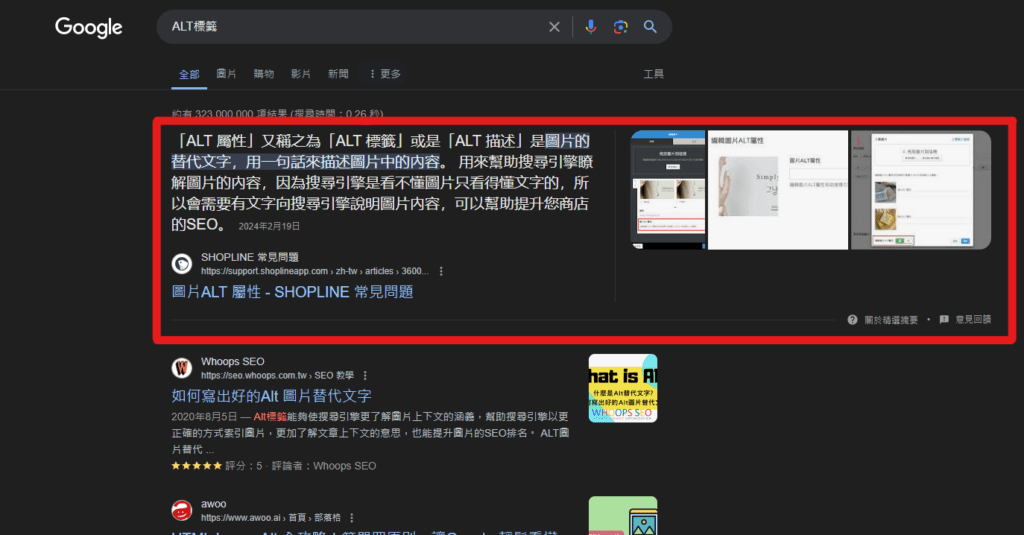Open the 工具 search tools

click(653, 74)
